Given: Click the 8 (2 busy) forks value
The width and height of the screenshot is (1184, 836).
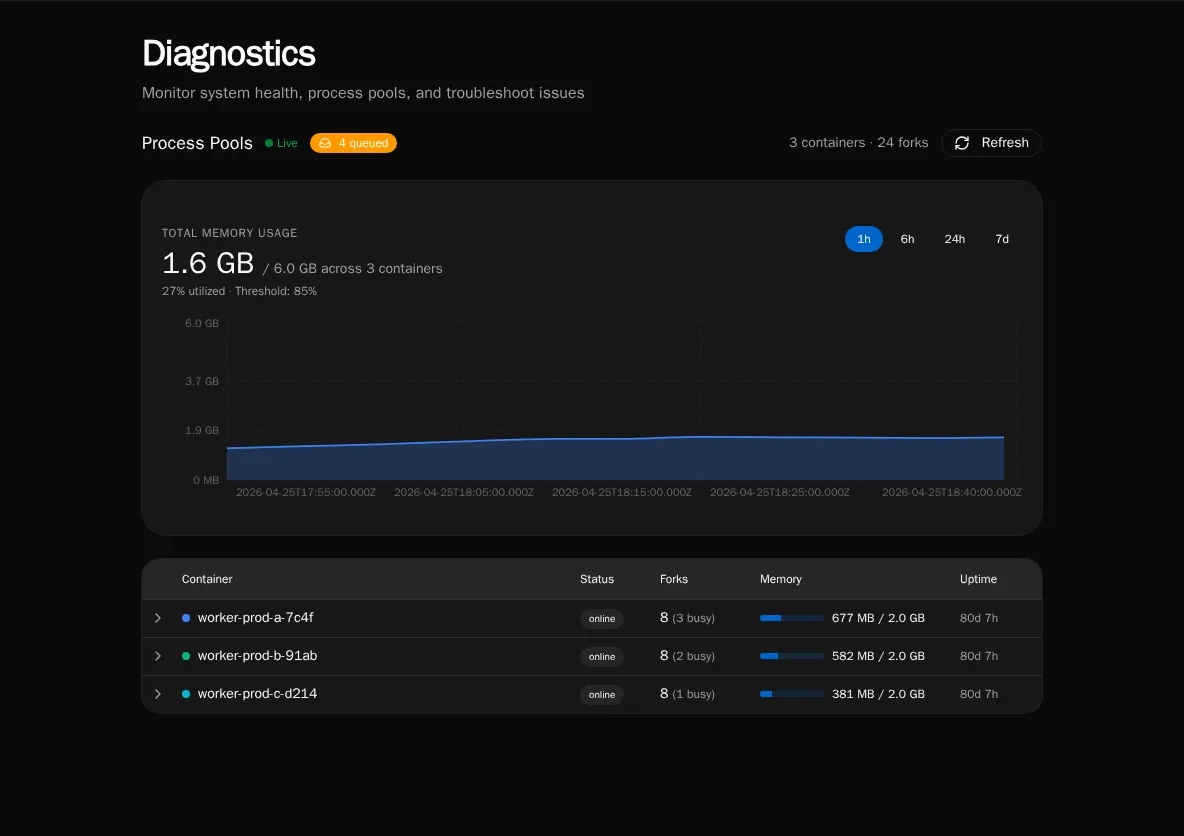Looking at the screenshot, I should pos(687,656).
